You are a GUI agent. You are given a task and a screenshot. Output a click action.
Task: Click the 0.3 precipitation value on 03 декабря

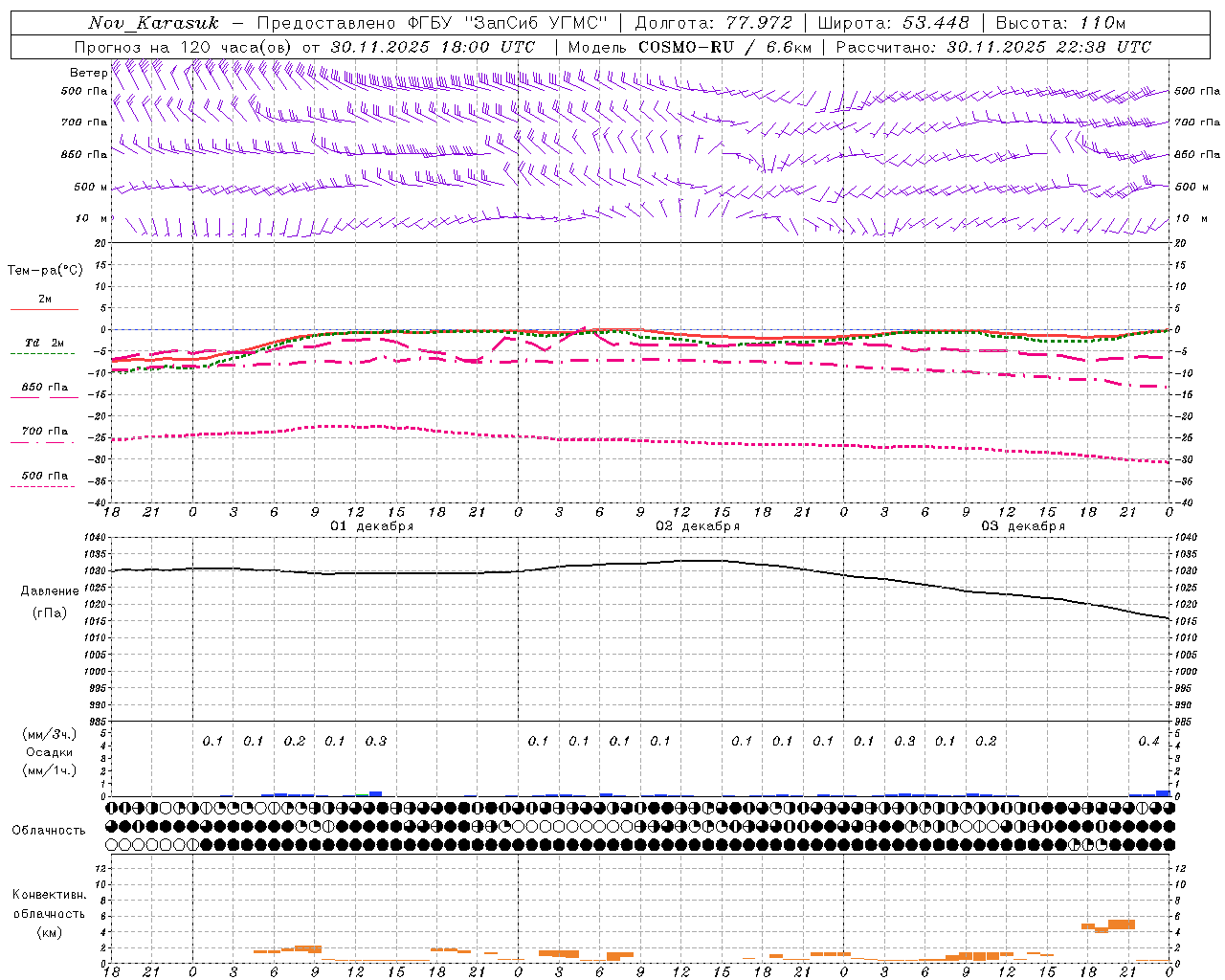point(904,741)
